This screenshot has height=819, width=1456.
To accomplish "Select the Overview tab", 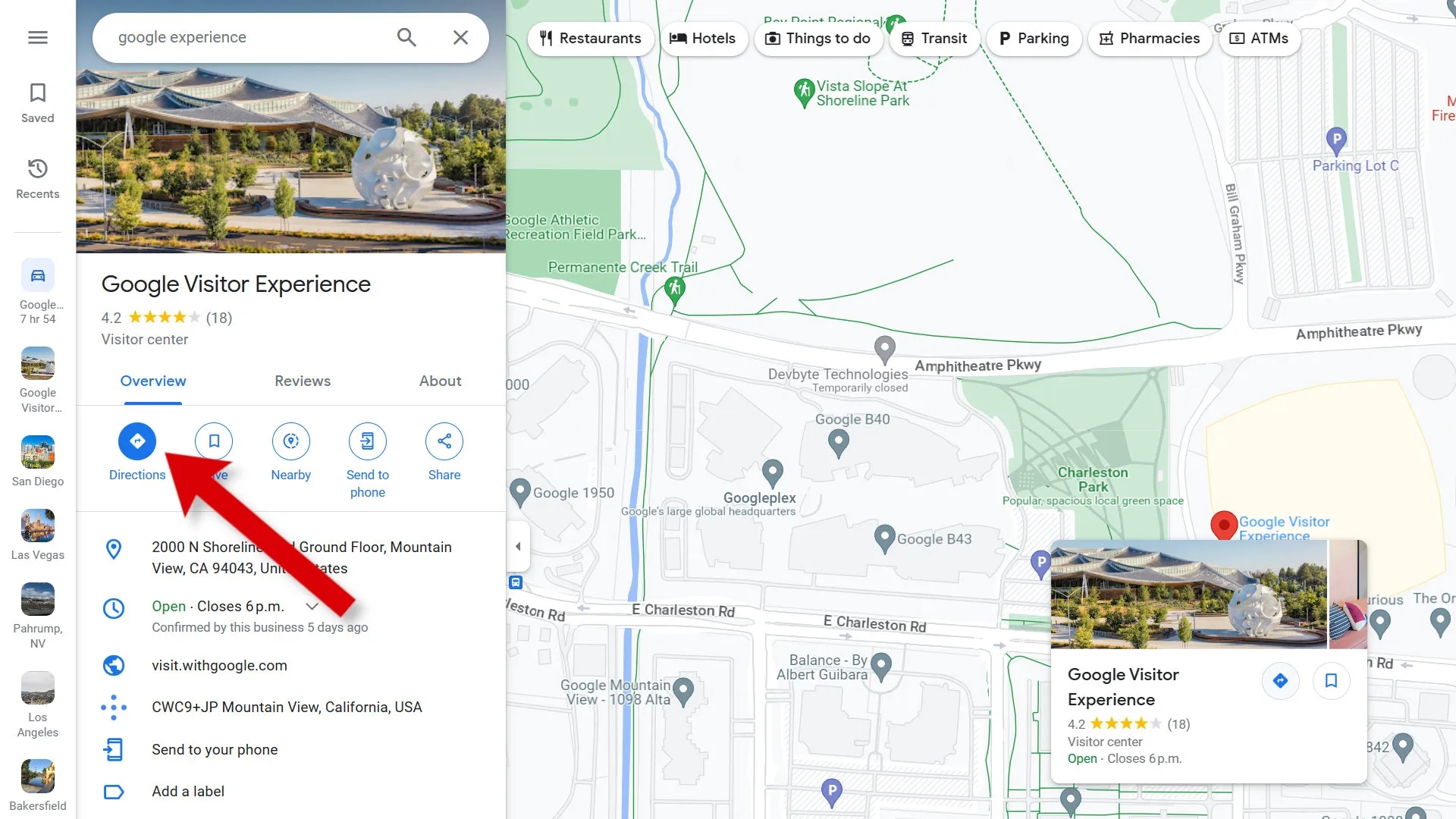I will point(153,381).
